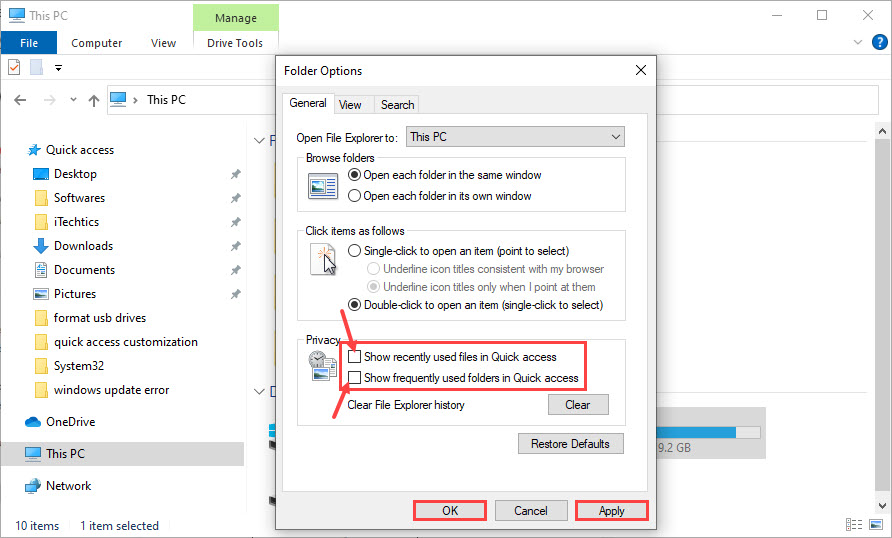Click the Apply button
Screen dimensions: 892x538
612,511
